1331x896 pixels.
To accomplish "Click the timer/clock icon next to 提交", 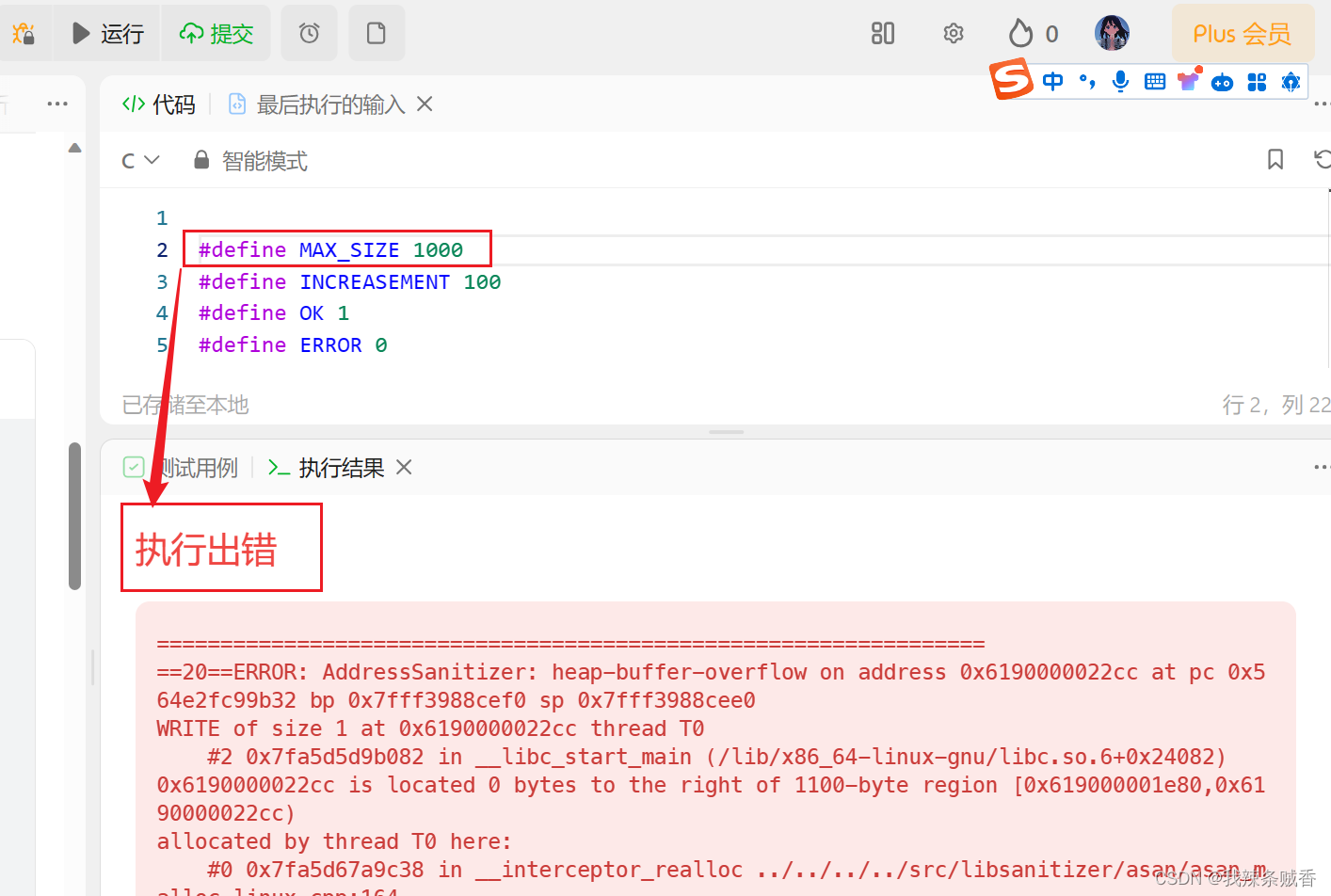I will (309, 32).
